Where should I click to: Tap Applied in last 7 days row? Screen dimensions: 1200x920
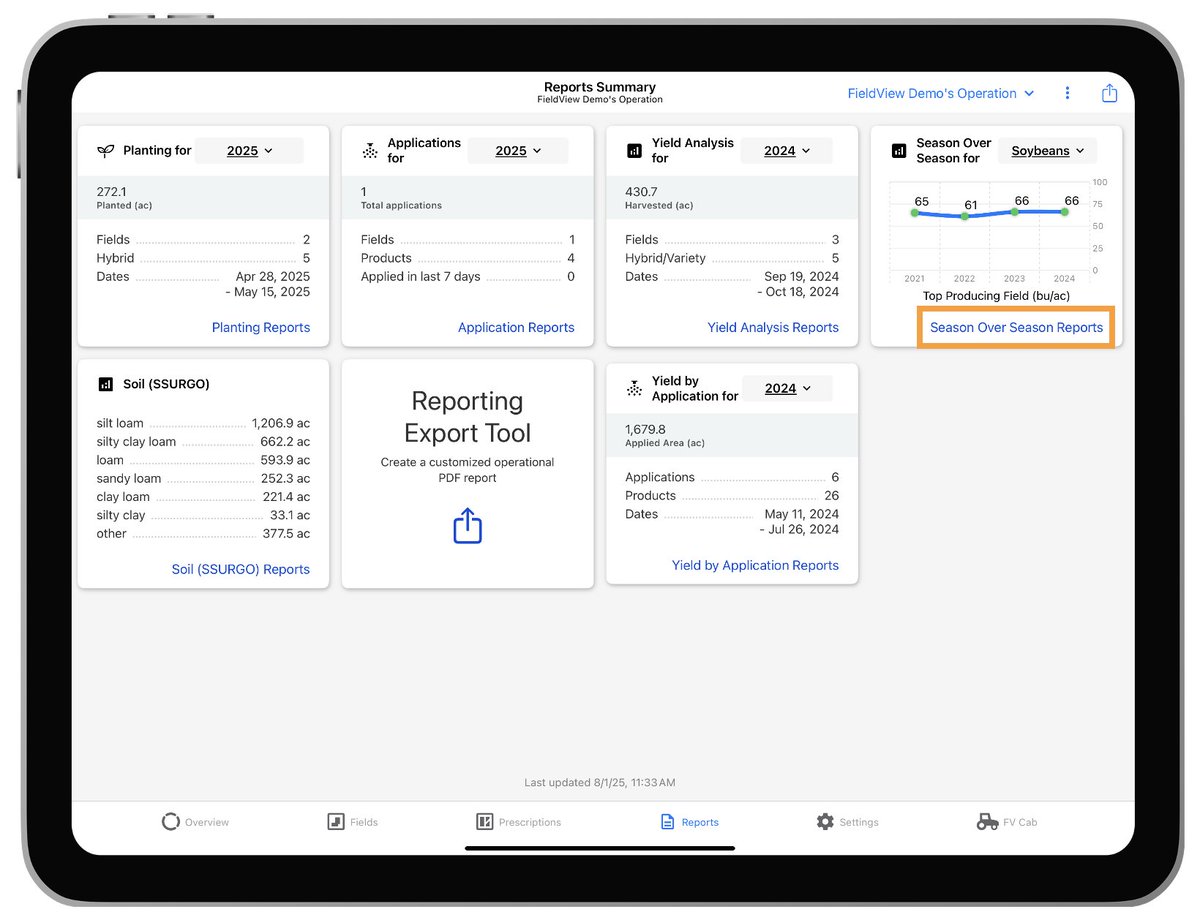468,277
